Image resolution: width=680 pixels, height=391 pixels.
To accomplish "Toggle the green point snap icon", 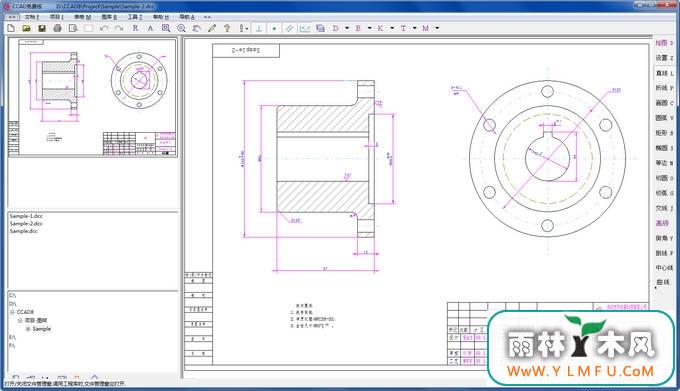I will coord(274,28).
